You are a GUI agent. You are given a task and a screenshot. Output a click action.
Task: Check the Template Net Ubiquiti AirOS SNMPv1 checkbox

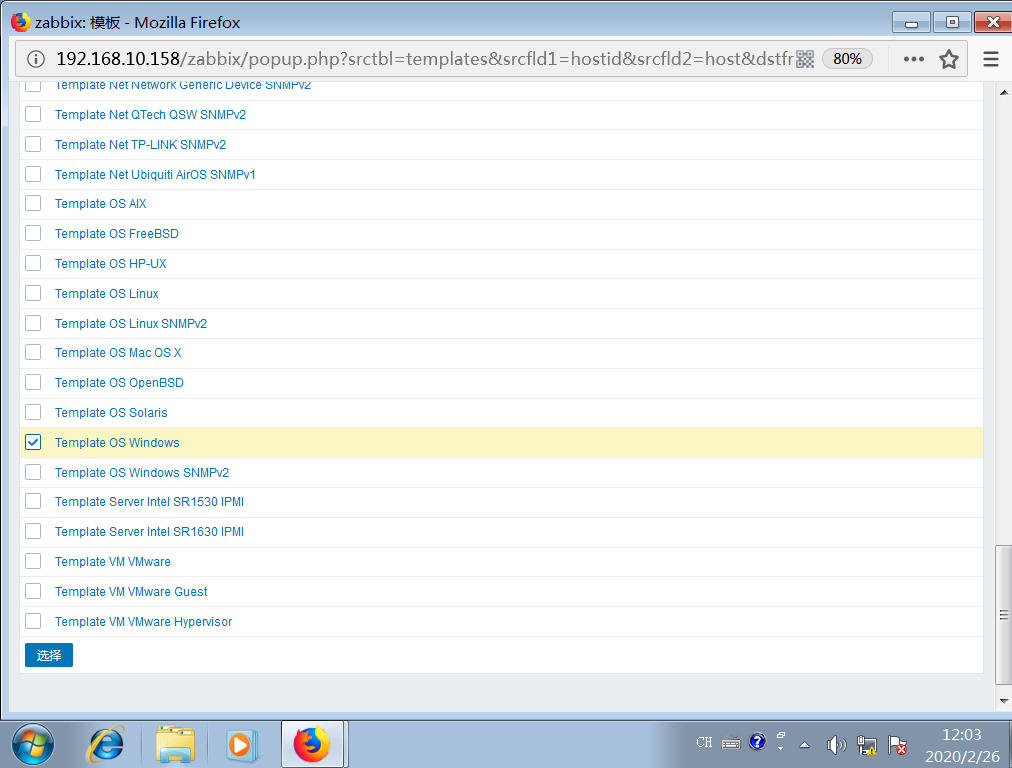click(x=33, y=174)
